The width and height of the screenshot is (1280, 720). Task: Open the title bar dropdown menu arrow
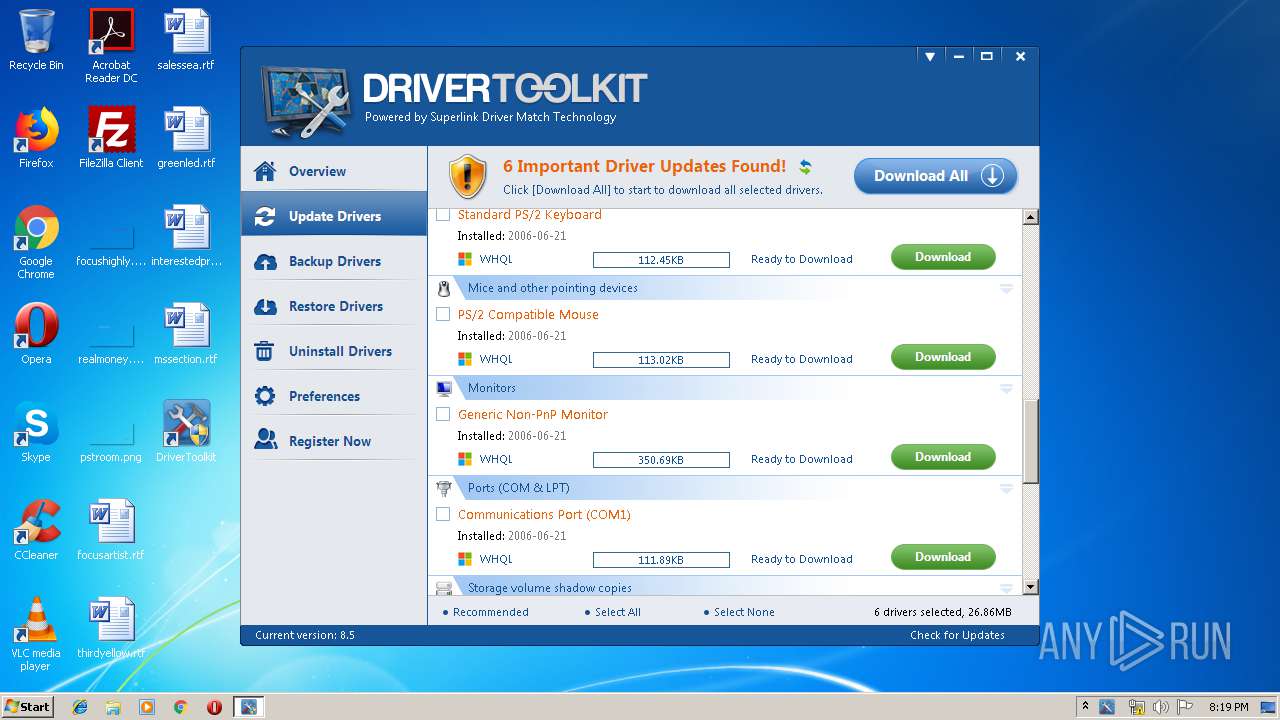[930, 57]
